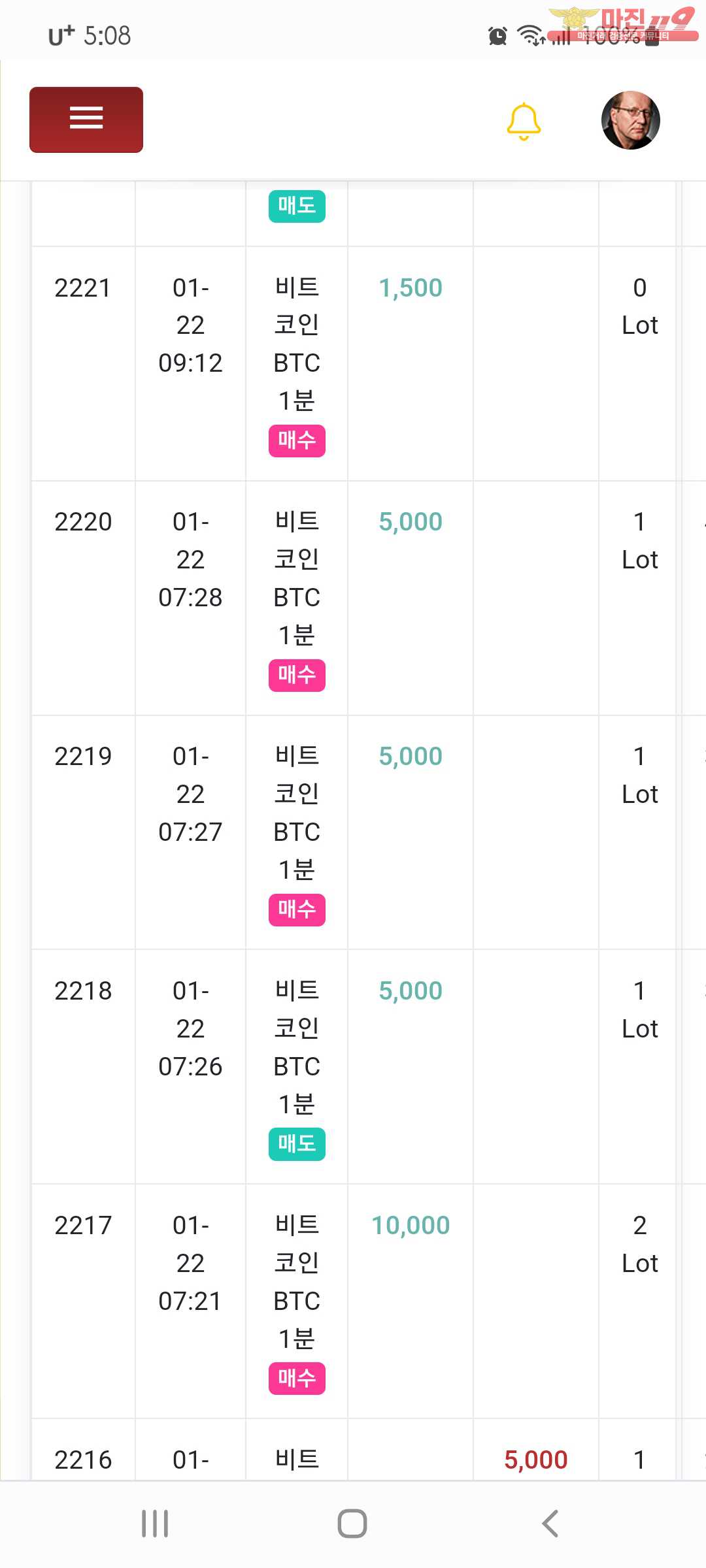Tap the topmost teal 매도 badge
The height and width of the screenshot is (1568, 706).
tap(297, 206)
